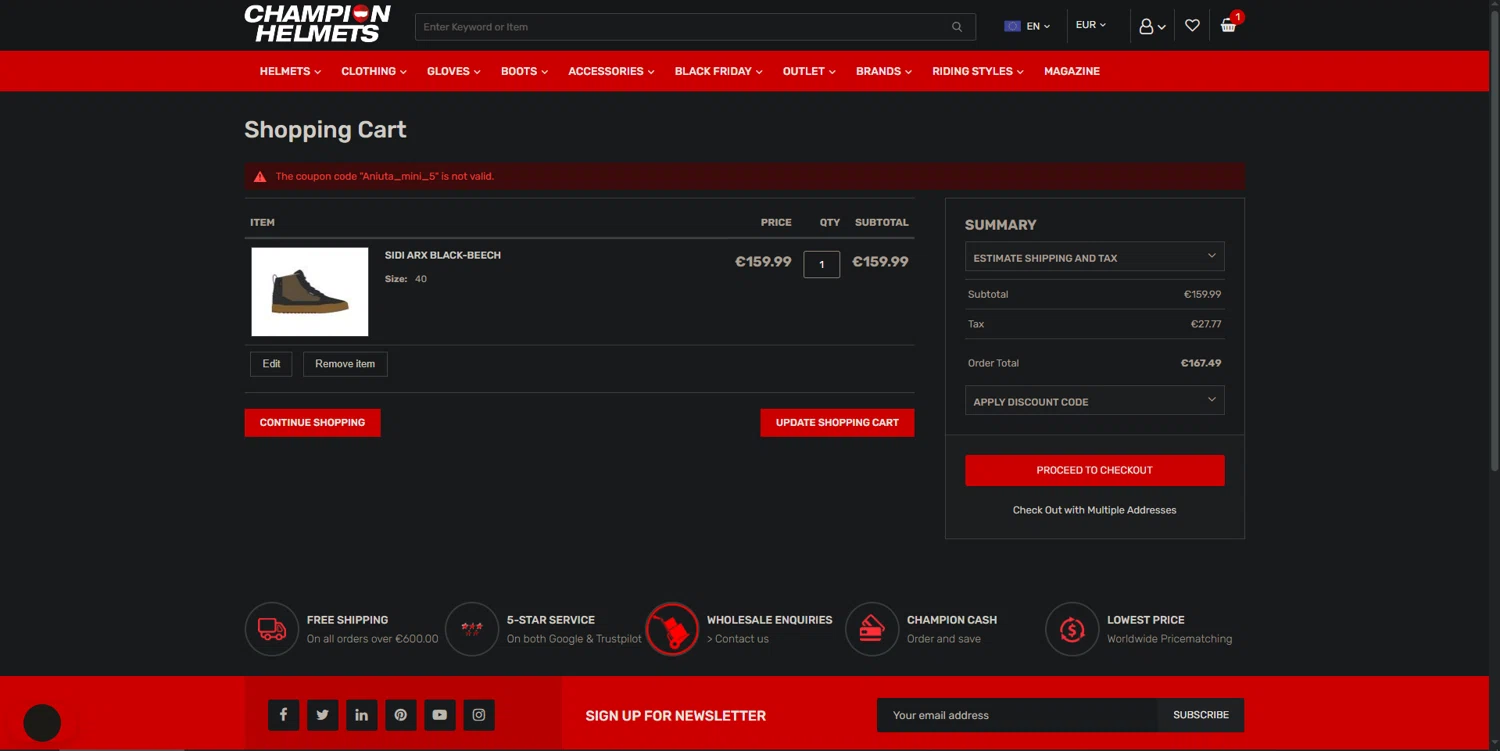
Task: Open the Helmets menu
Action: (290, 71)
